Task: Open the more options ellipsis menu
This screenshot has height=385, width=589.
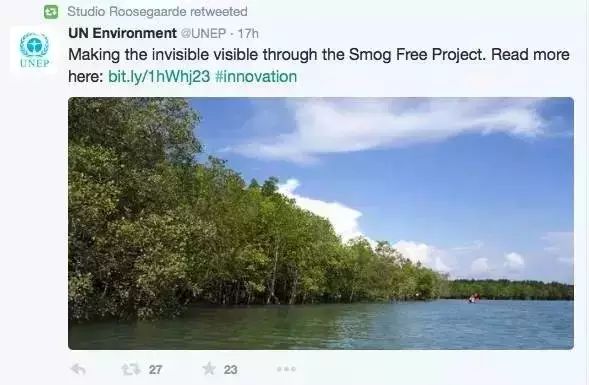Action: tap(286, 369)
